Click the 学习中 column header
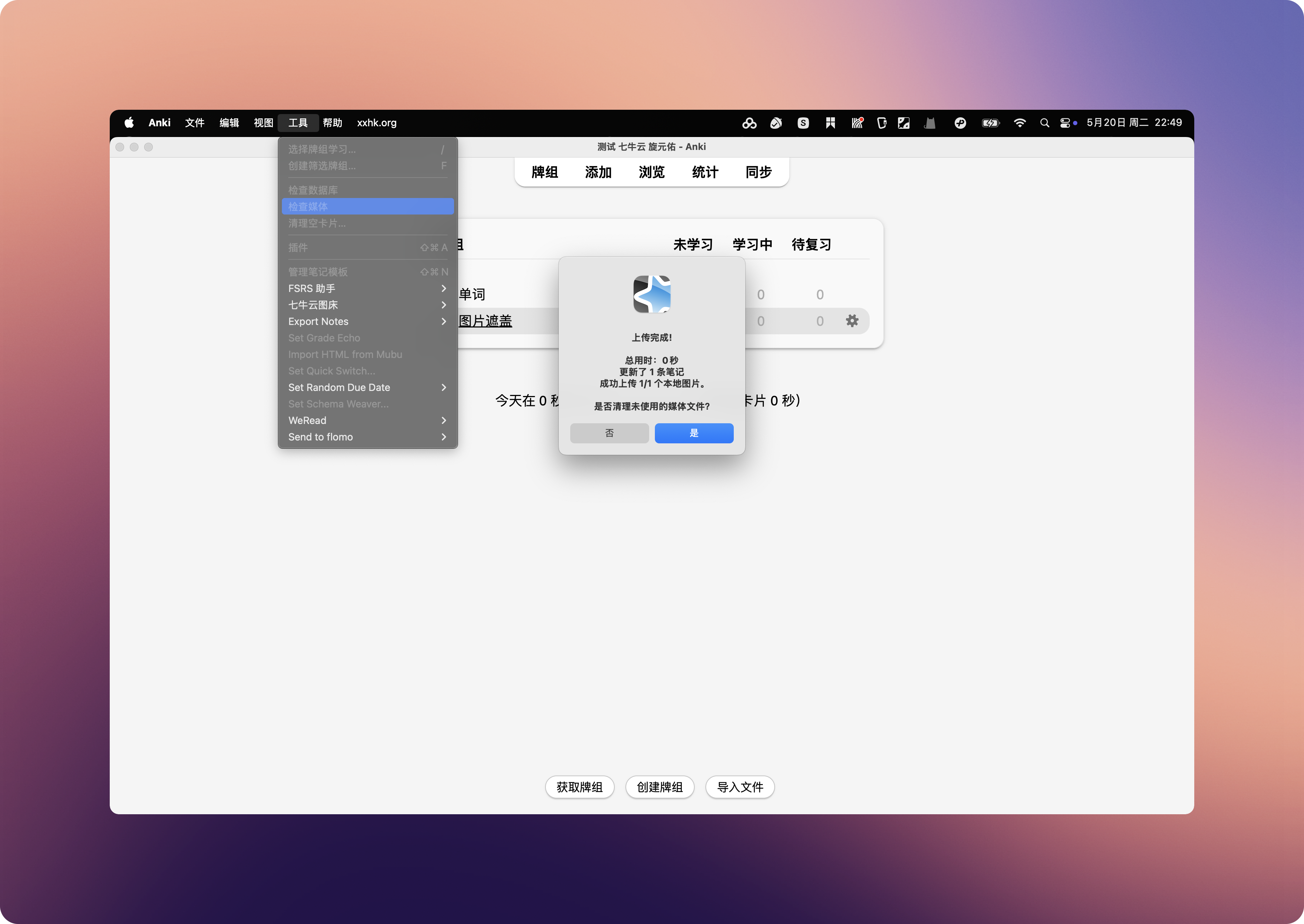 click(x=752, y=245)
